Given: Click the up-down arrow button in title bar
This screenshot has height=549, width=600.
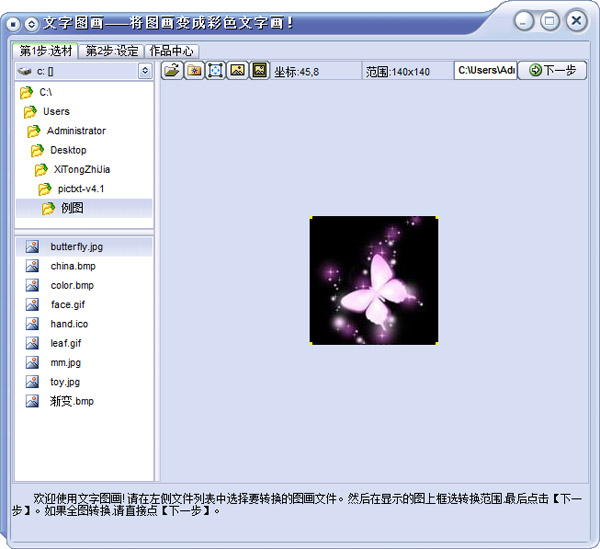Looking at the screenshot, I should [x=31, y=24].
